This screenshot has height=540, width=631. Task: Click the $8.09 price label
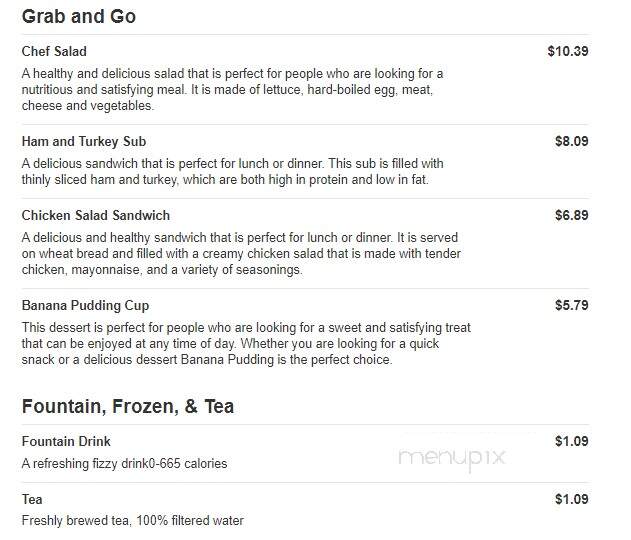[571, 141]
